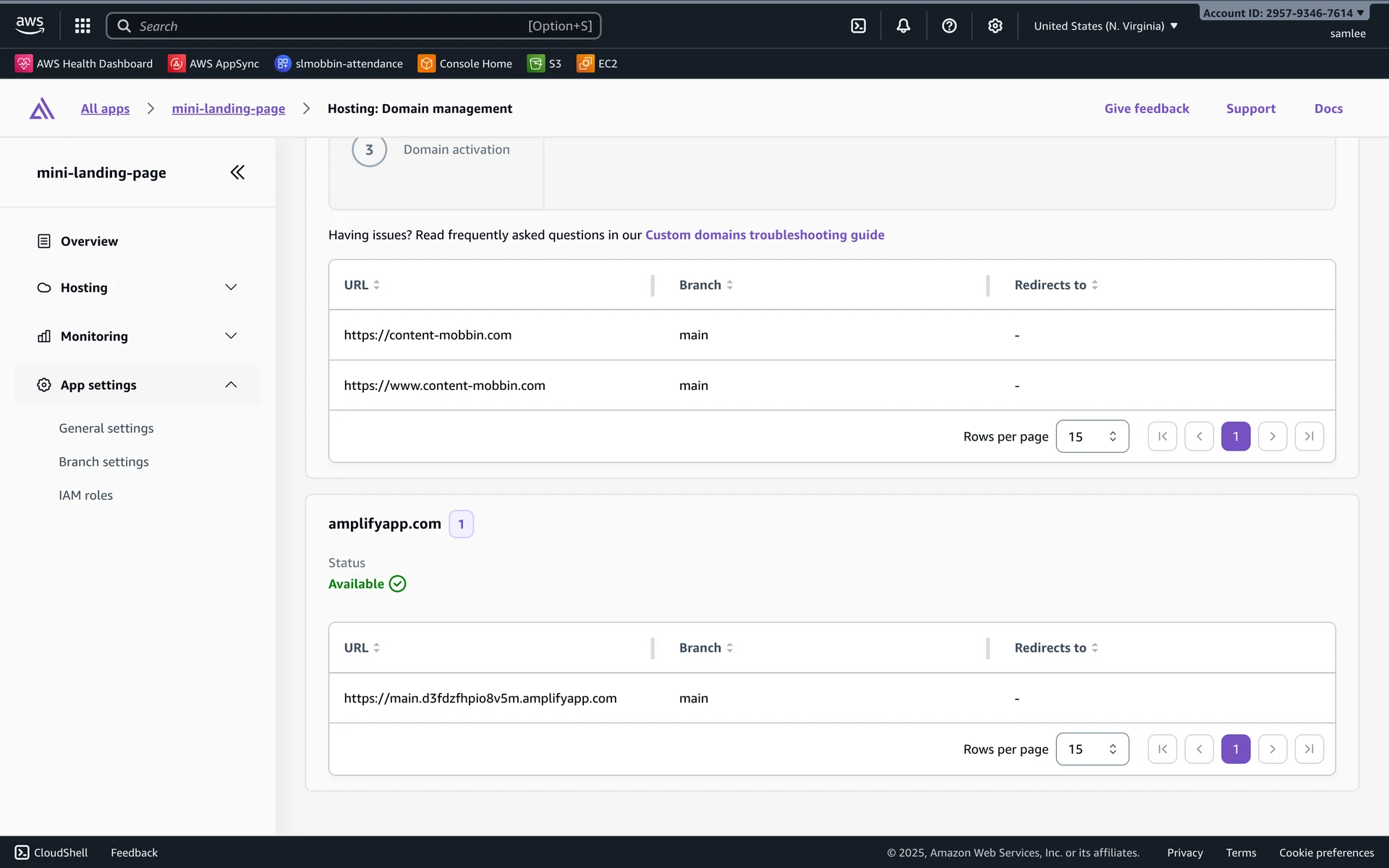Open AWS AppSync bookmark
1389x868 pixels.
click(213, 64)
